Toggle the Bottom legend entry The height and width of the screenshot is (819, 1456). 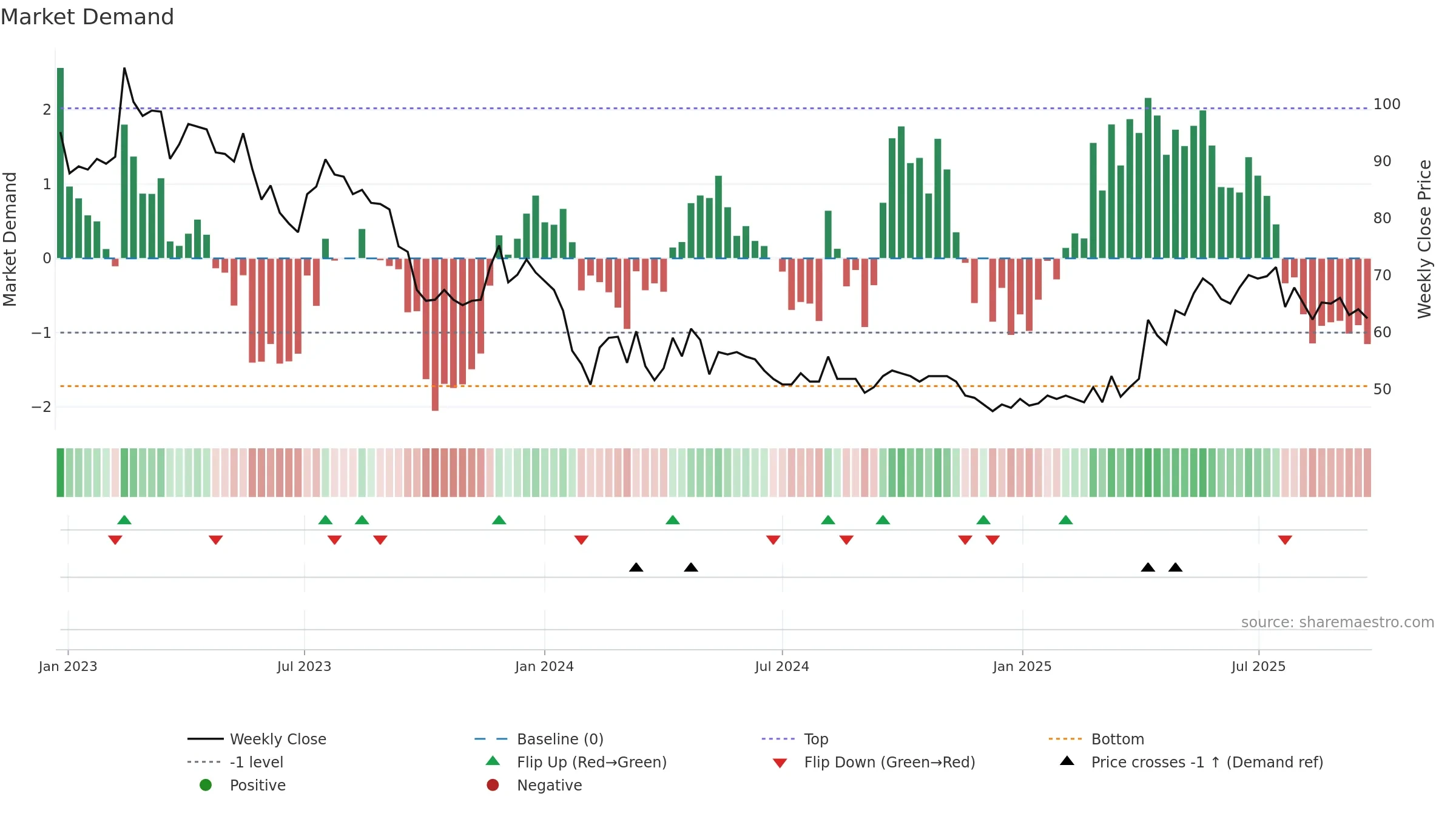click(1096, 739)
